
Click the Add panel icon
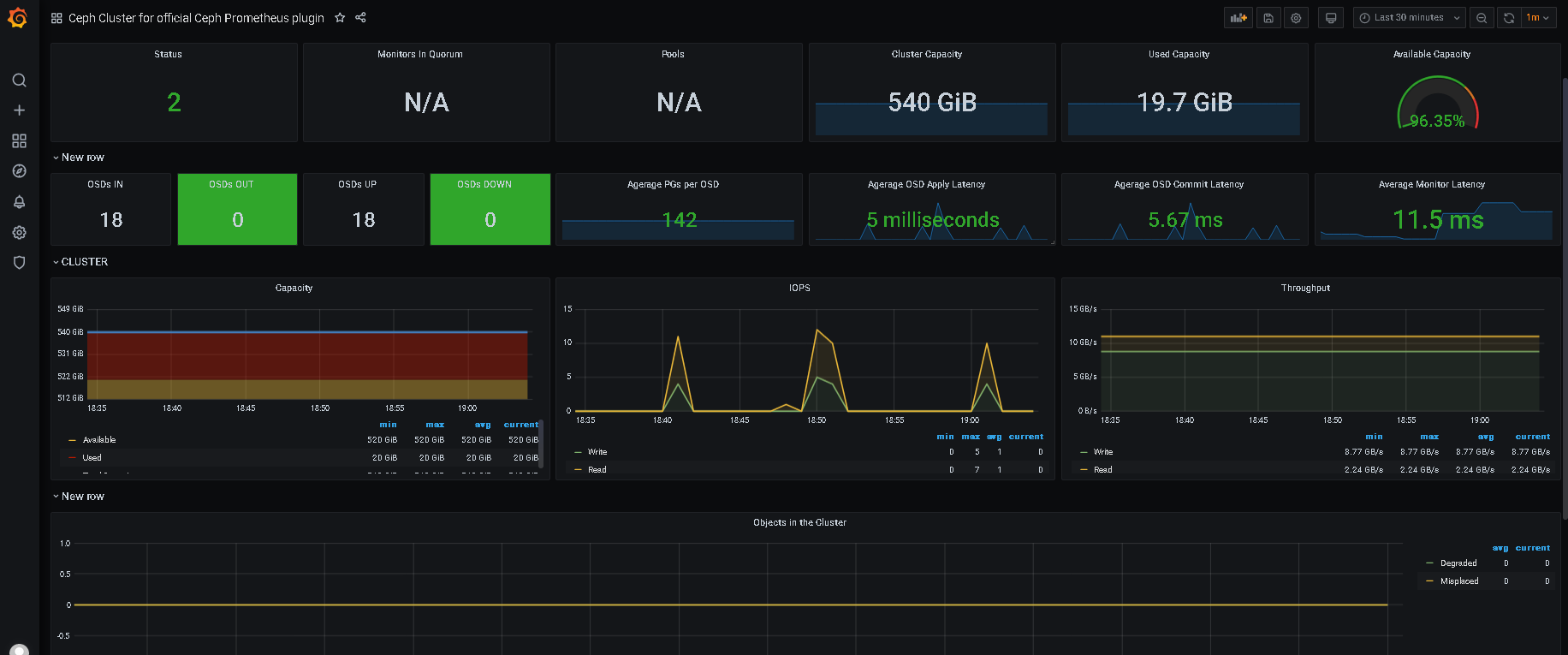click(1238, 18)
